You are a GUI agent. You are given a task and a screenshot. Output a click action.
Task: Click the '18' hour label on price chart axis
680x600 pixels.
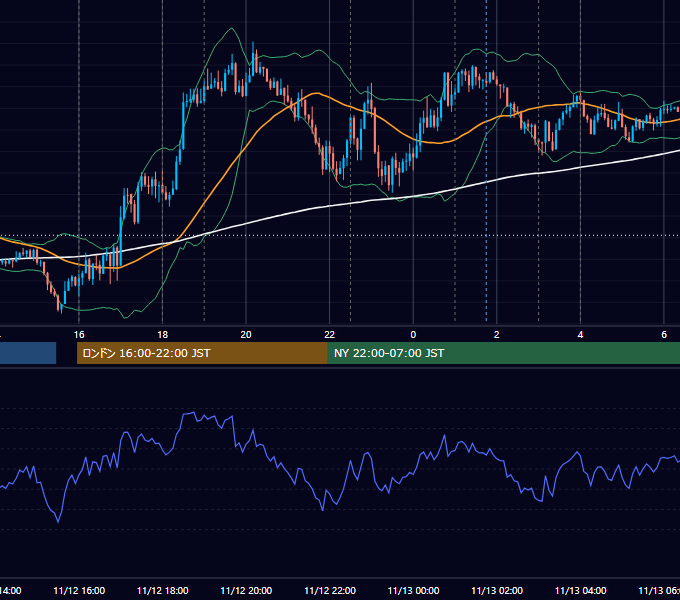coord(163,335)
